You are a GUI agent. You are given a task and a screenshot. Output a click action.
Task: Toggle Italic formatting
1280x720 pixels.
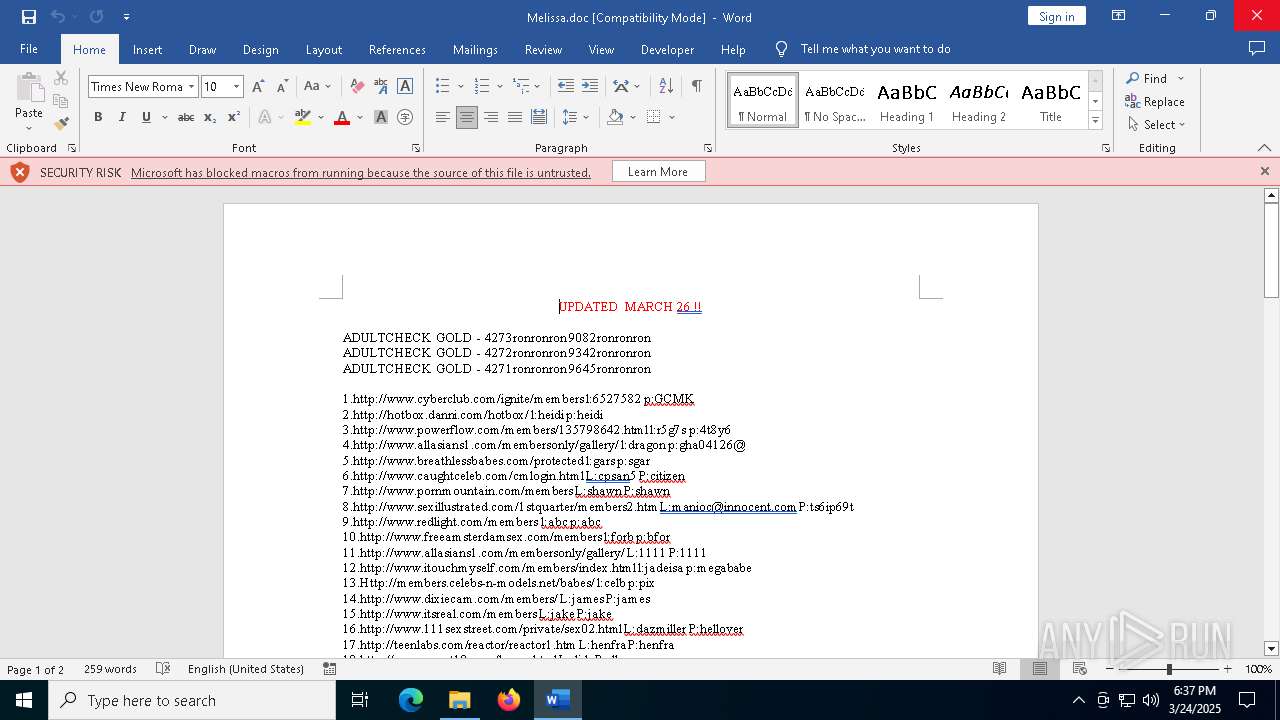pyautogui.click(x=122, y=117)
